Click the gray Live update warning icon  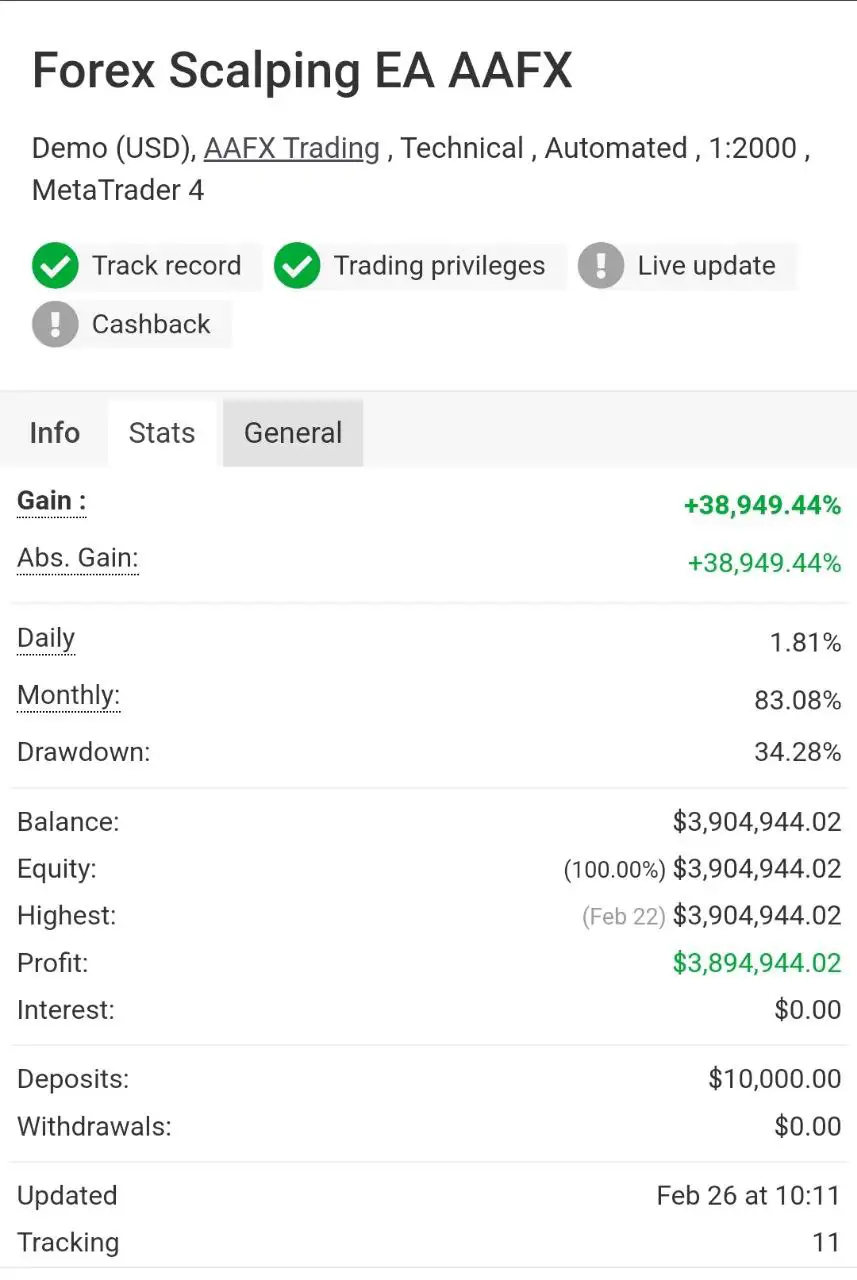pyautogui.click(x=601, y=266)
